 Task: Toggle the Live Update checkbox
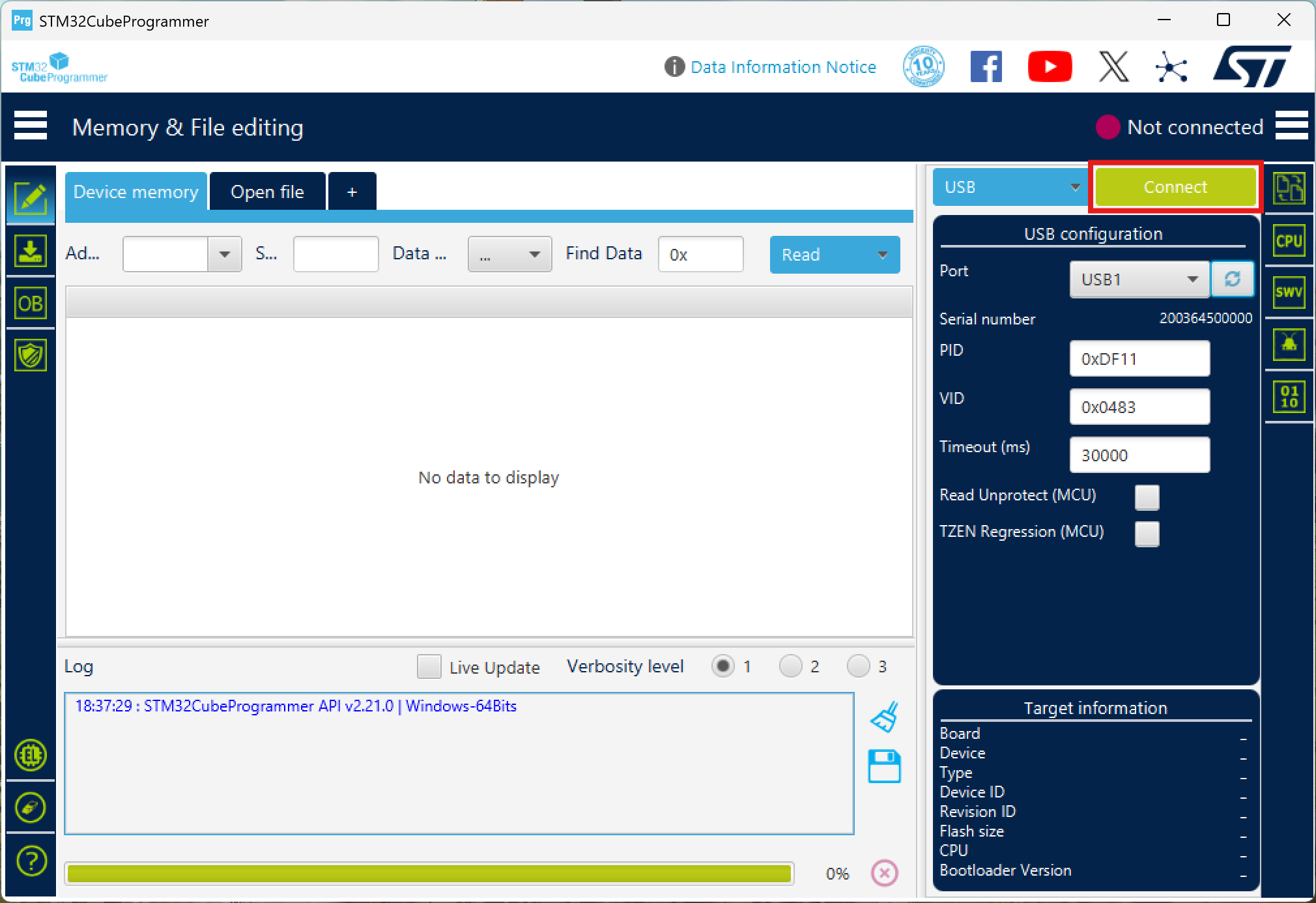coord(429,667)
